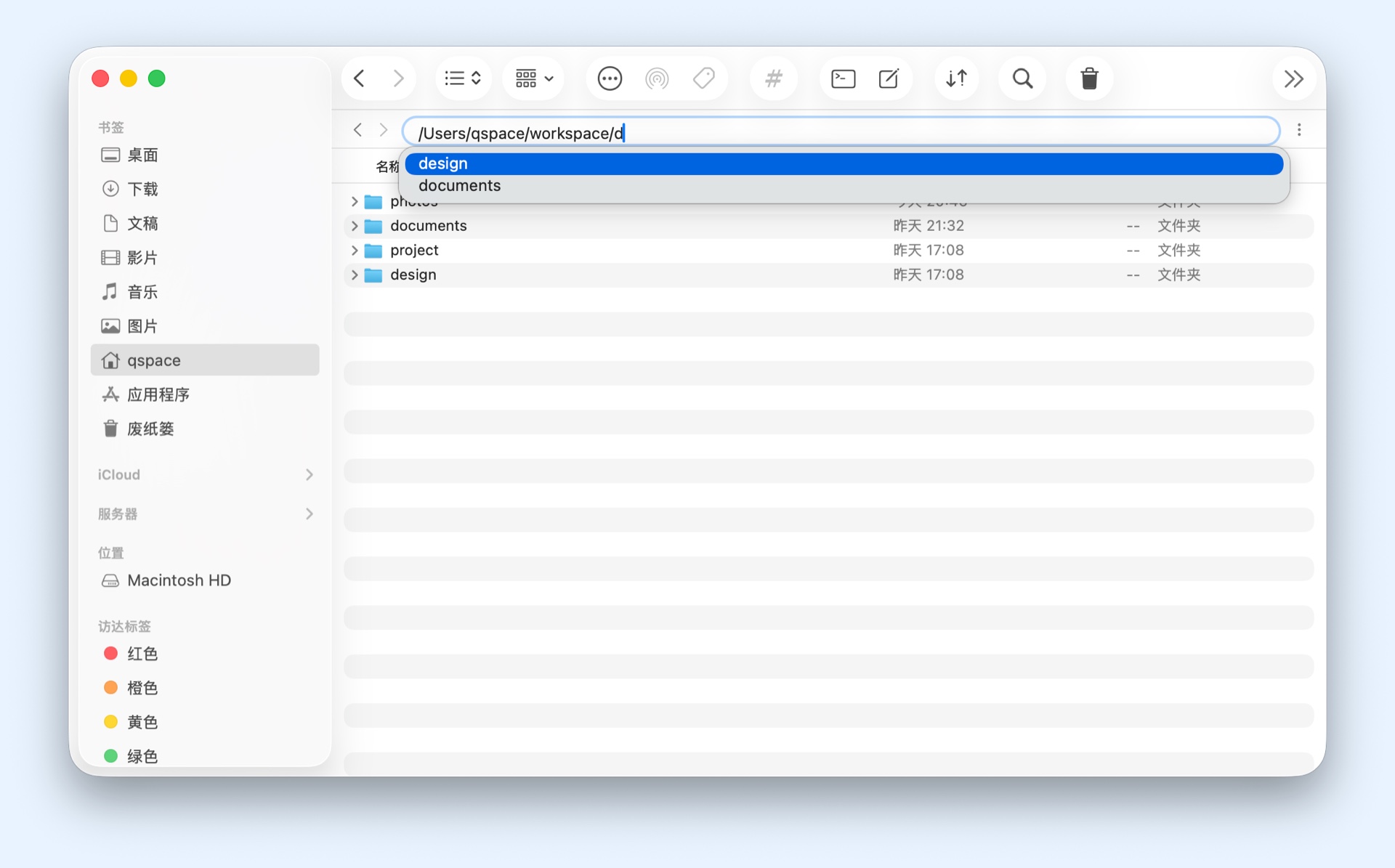Screen dimensions: 1395x868
Task: Expand the iCloud sidebar section
Action: click(x=309, y=474)
